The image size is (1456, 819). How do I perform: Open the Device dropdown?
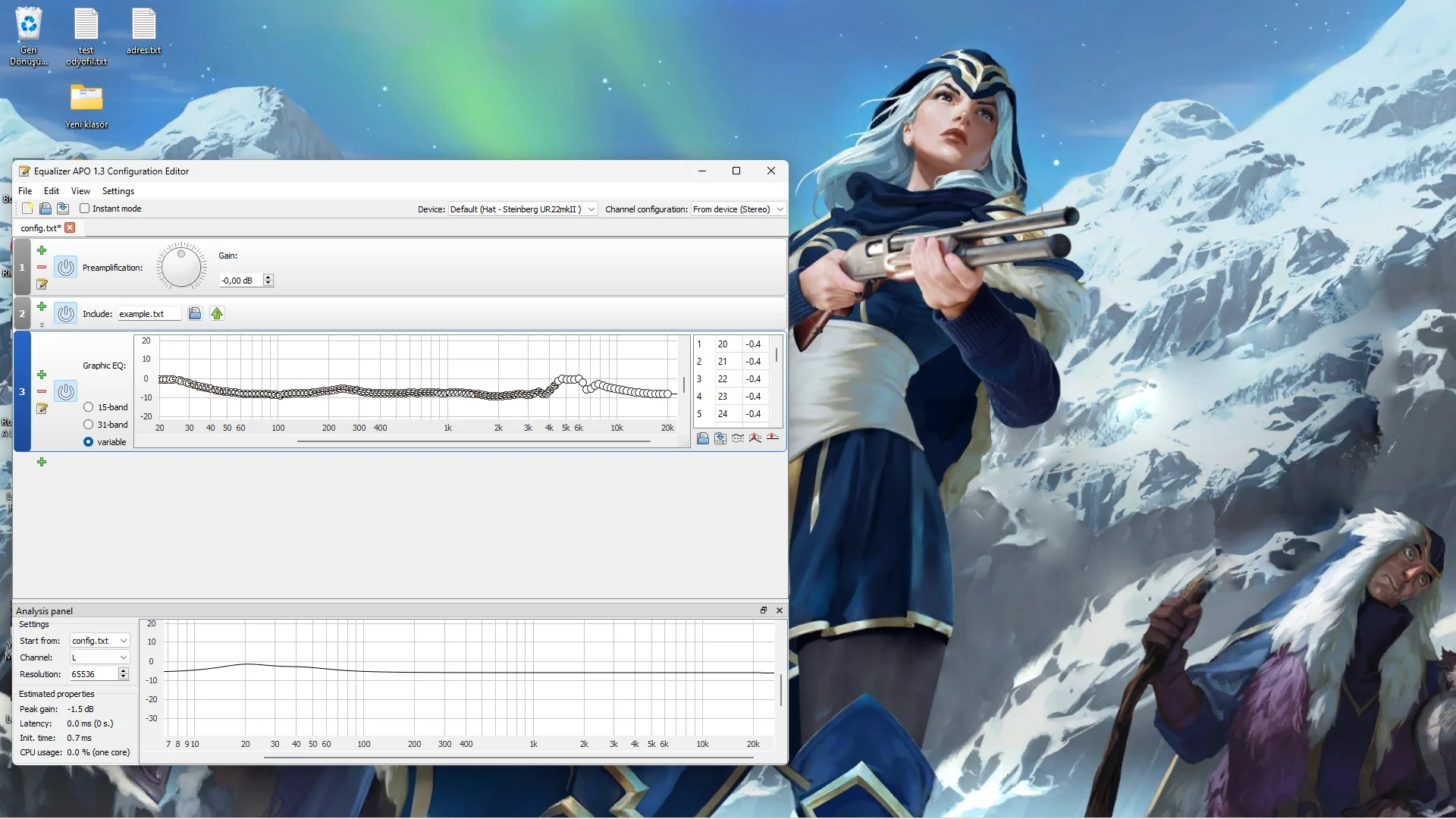coord(523,209)
